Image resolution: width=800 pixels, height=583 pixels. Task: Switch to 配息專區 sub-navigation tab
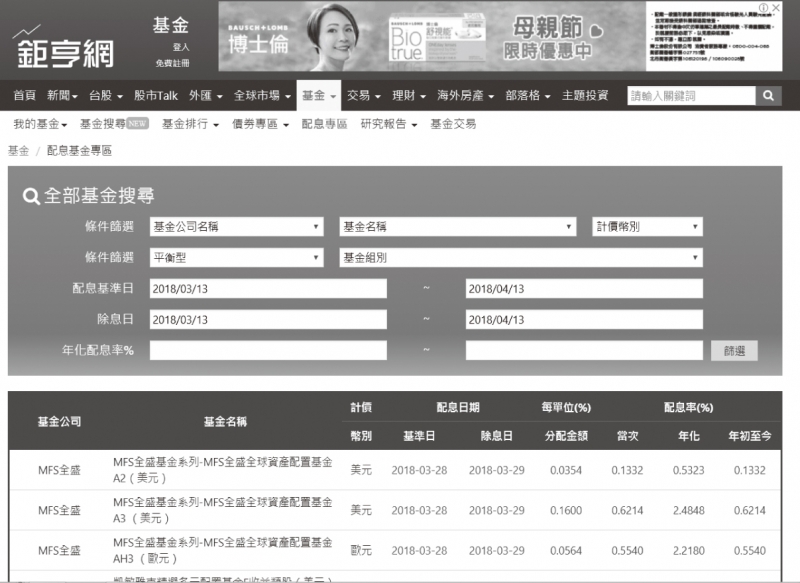(x=322, y=124)
